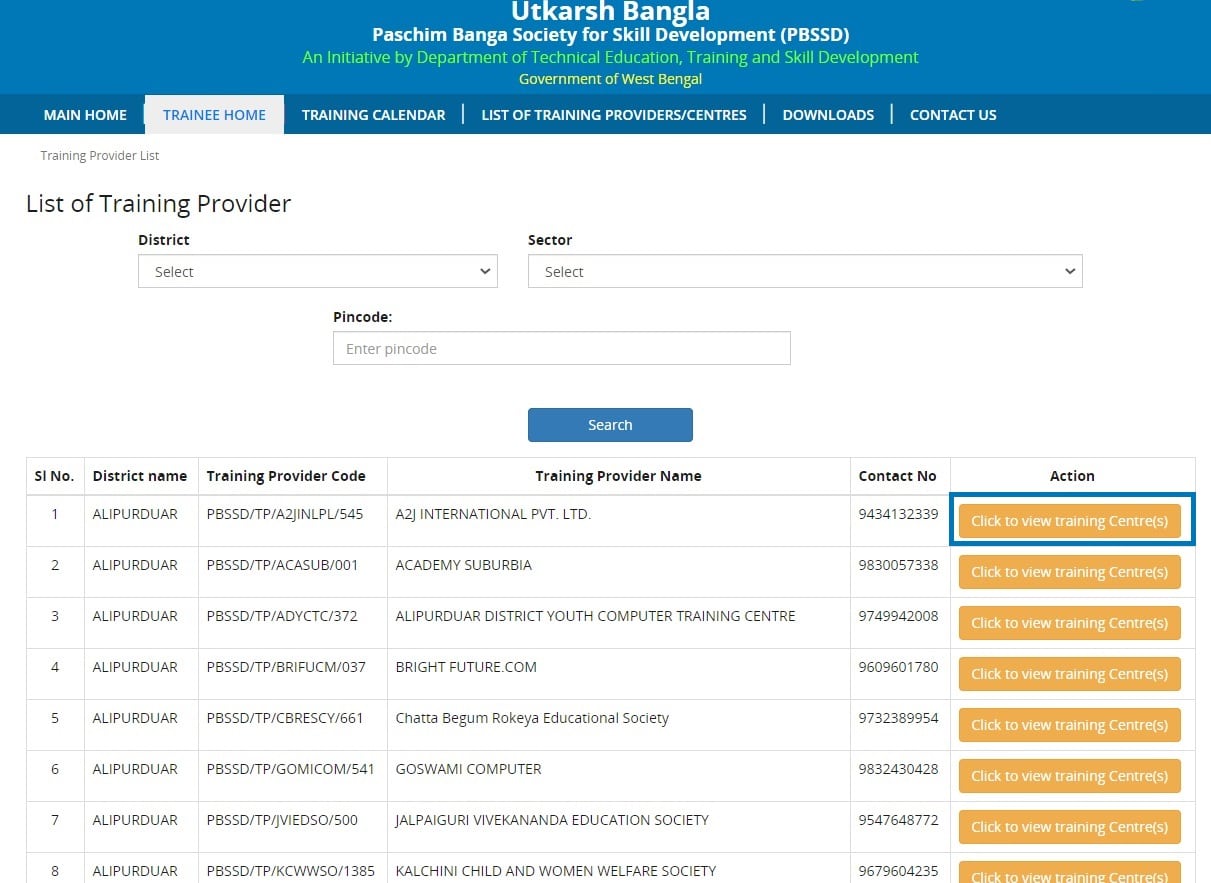This screenshot has width=1211, height=883.
Task: Click contact number 9609601780
Action: pyautogui.click(x=898, y=667)
